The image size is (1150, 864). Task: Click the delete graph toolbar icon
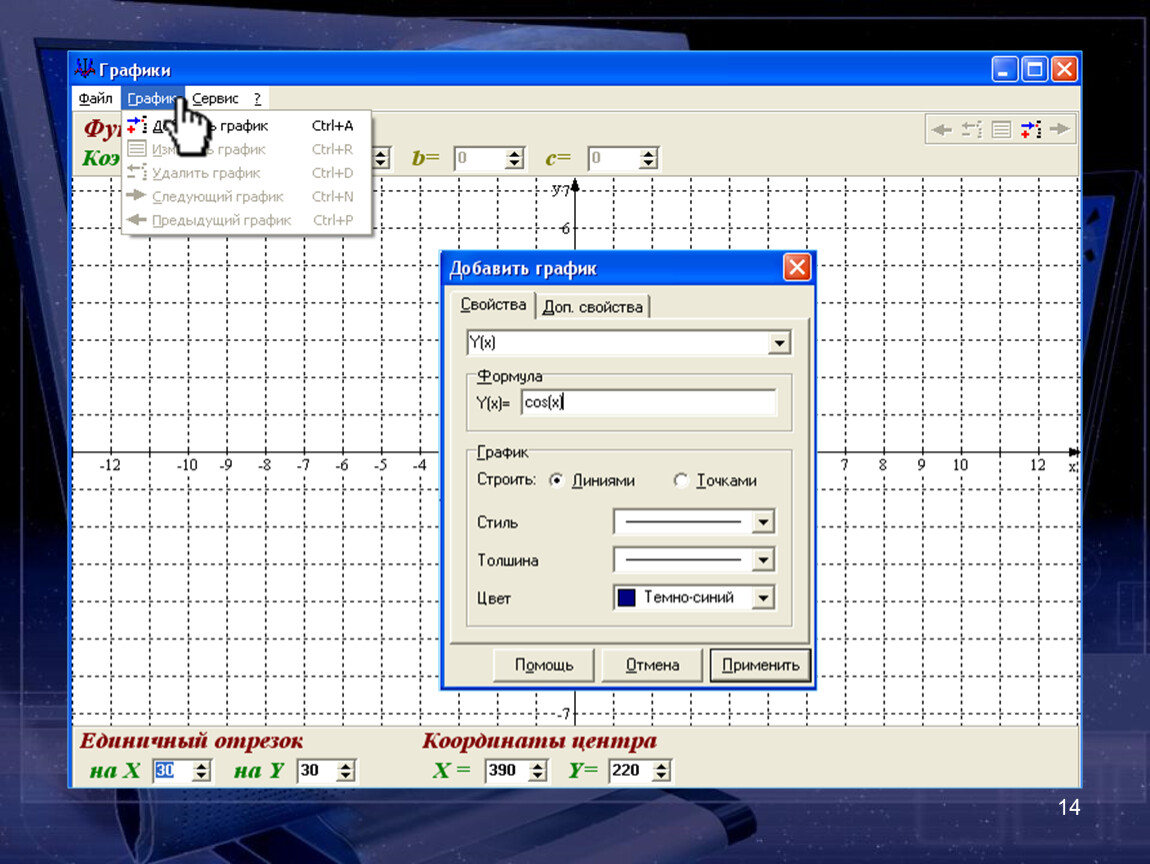[x=972, y=130]
